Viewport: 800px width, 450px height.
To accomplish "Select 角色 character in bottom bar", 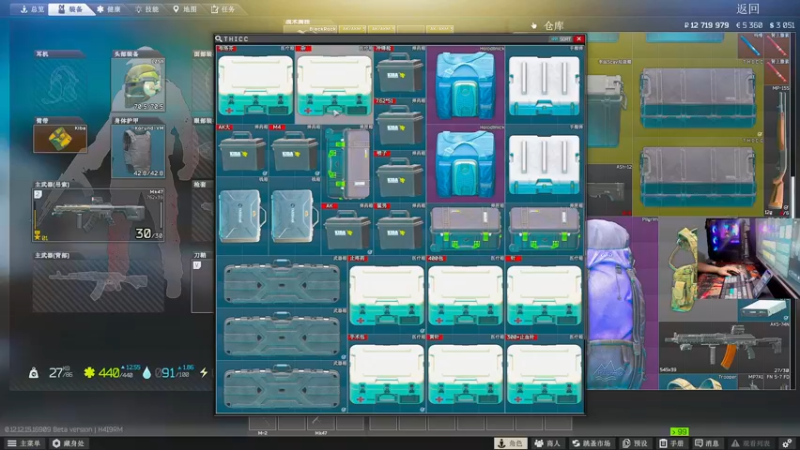I will [511, 443].
